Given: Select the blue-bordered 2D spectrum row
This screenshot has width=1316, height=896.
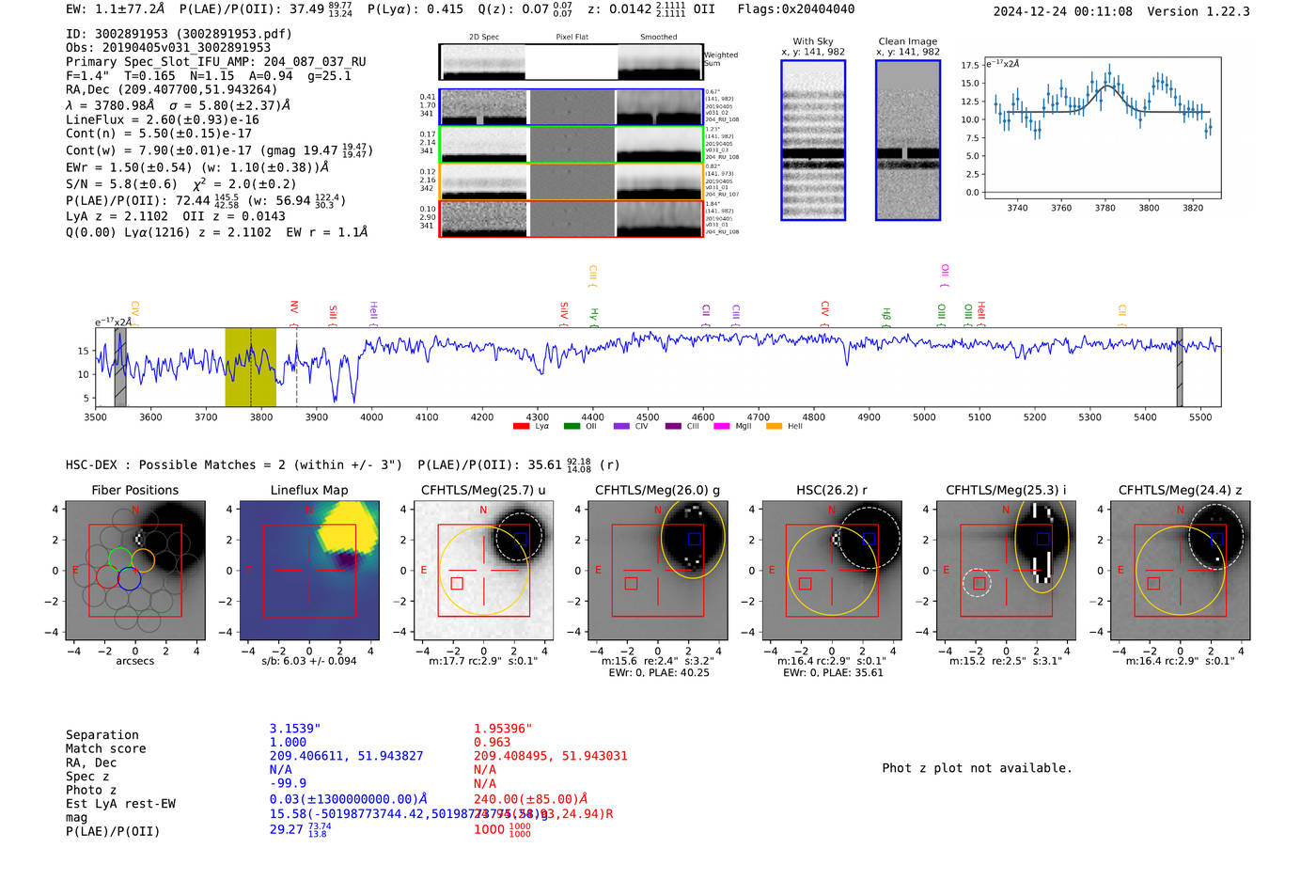Looking at the screenshot, I should click(571, 107).
